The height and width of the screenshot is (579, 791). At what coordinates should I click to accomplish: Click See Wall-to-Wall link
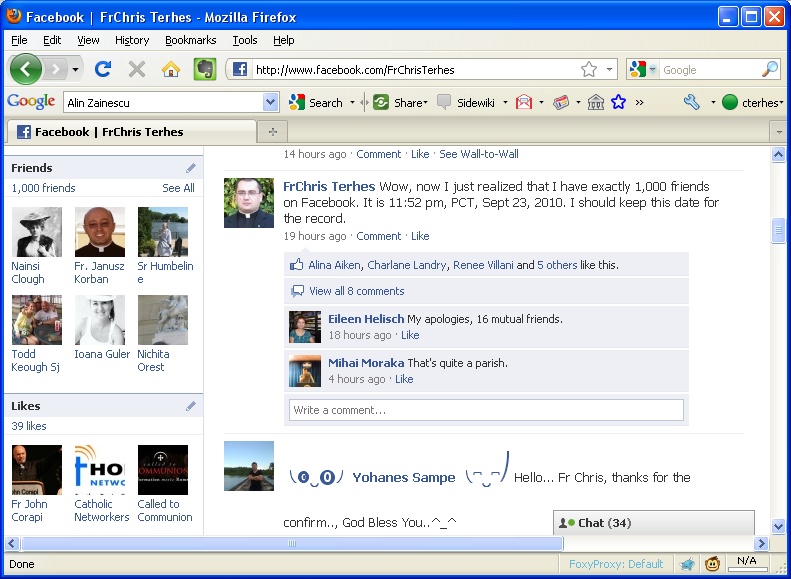point(479,154)
